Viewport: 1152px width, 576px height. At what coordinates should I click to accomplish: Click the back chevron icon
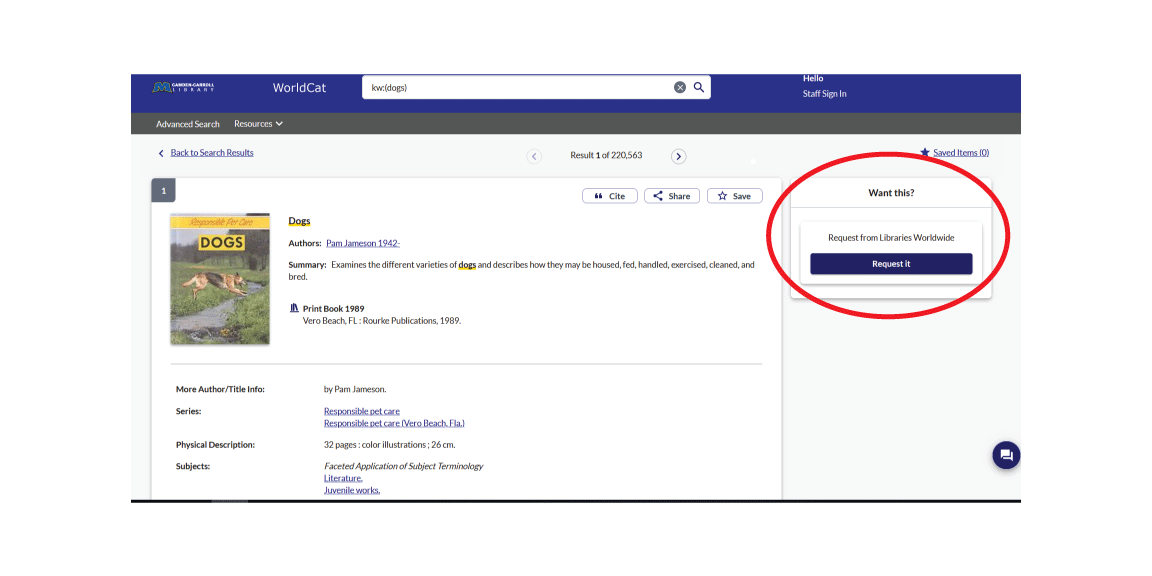(x=161, y=154)
